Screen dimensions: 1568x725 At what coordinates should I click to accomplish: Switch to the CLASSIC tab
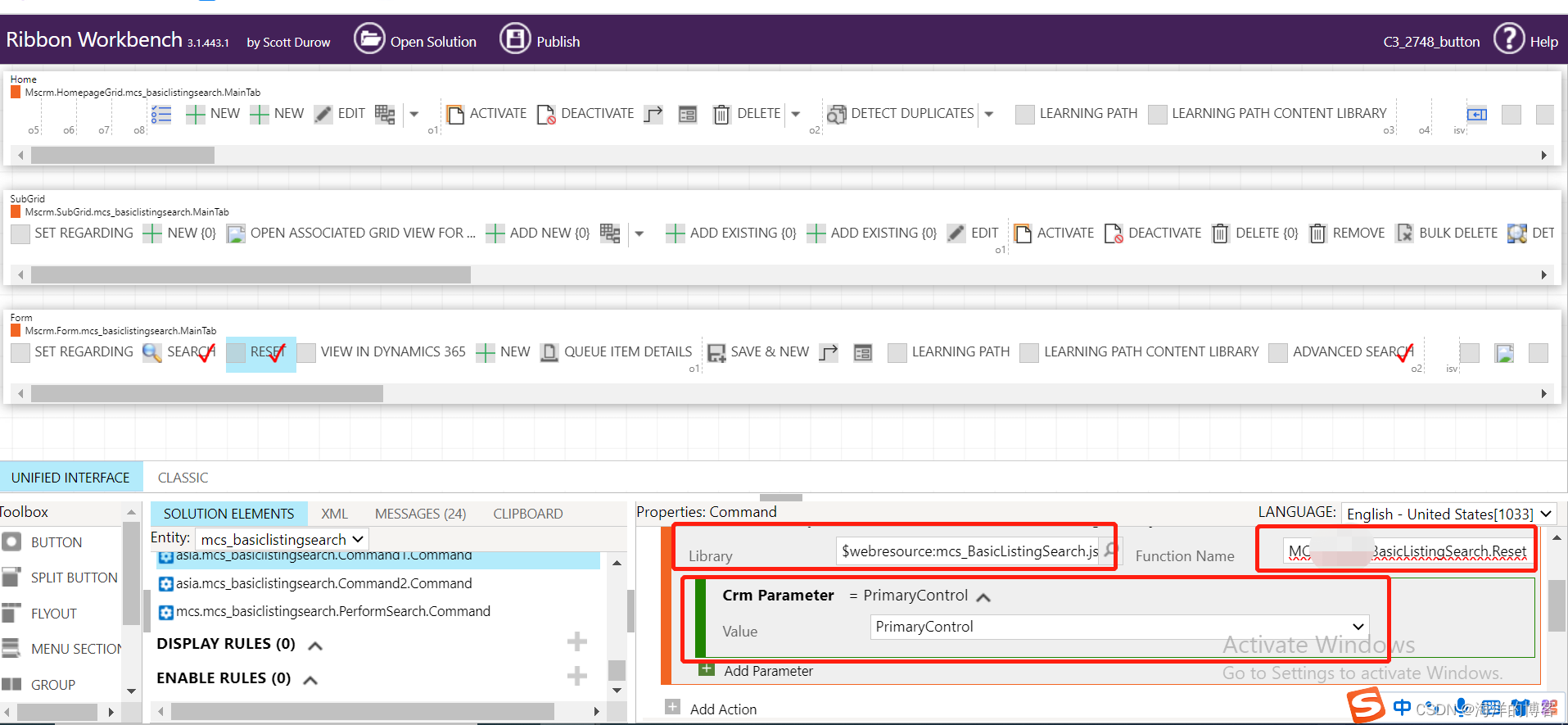coord(183,478)
